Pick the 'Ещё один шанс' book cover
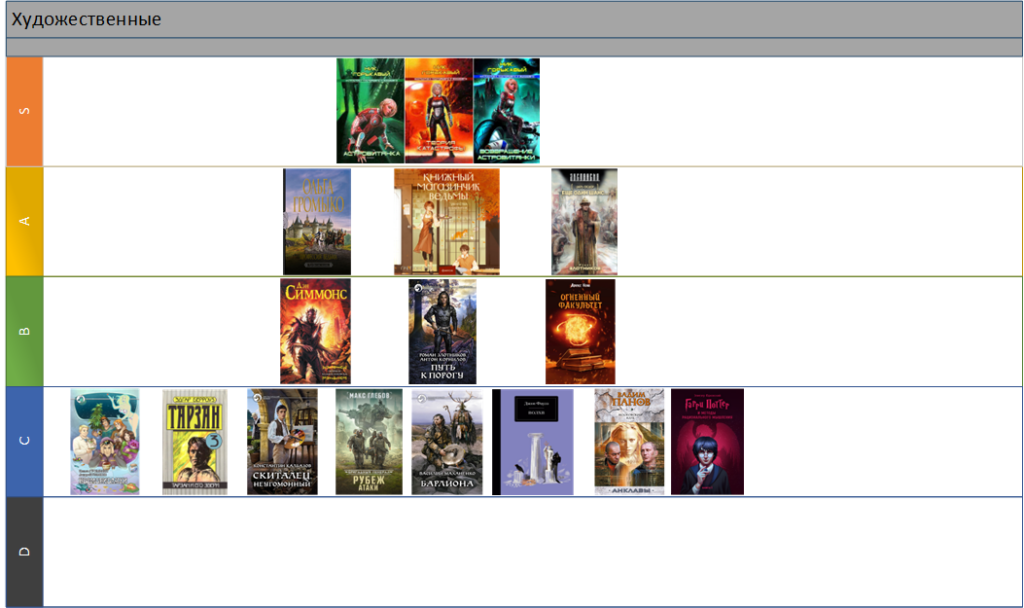Screen dimensions: 1024x608 point(584,221)
